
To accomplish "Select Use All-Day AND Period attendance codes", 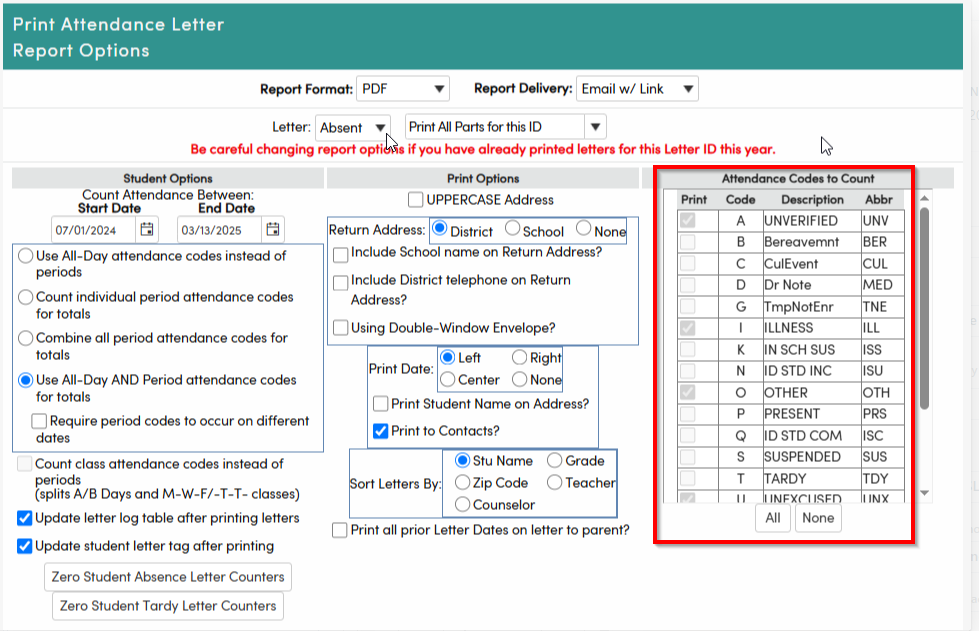I will coord(26,380).
